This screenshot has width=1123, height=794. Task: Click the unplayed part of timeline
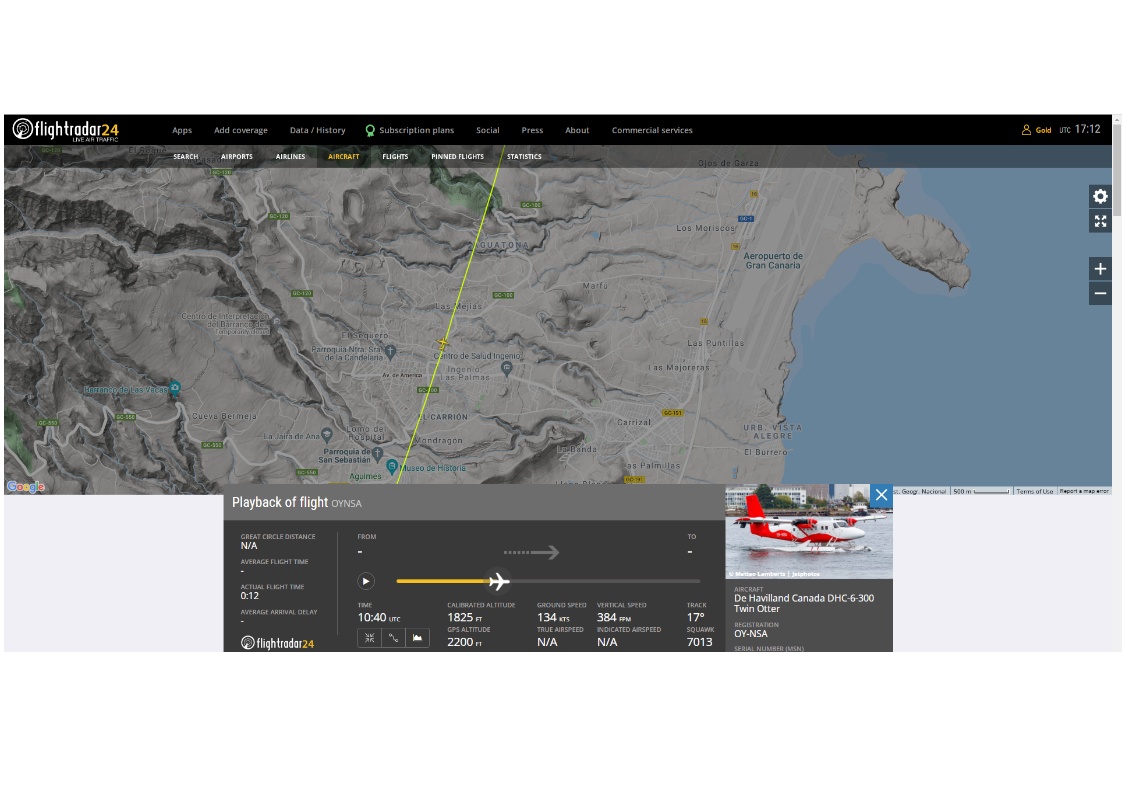[605, 581]
